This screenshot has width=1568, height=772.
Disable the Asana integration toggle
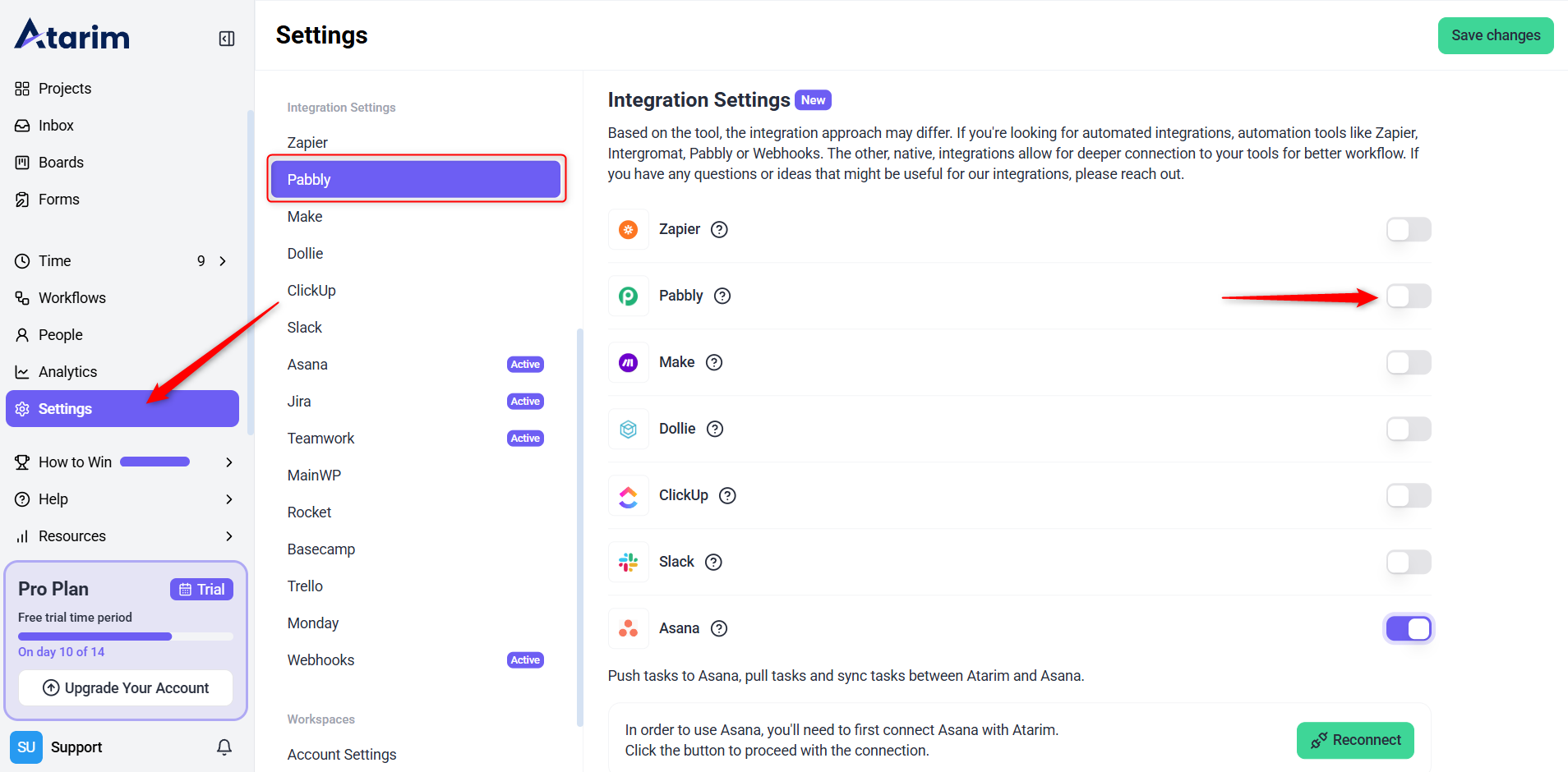pos(1409,629)
